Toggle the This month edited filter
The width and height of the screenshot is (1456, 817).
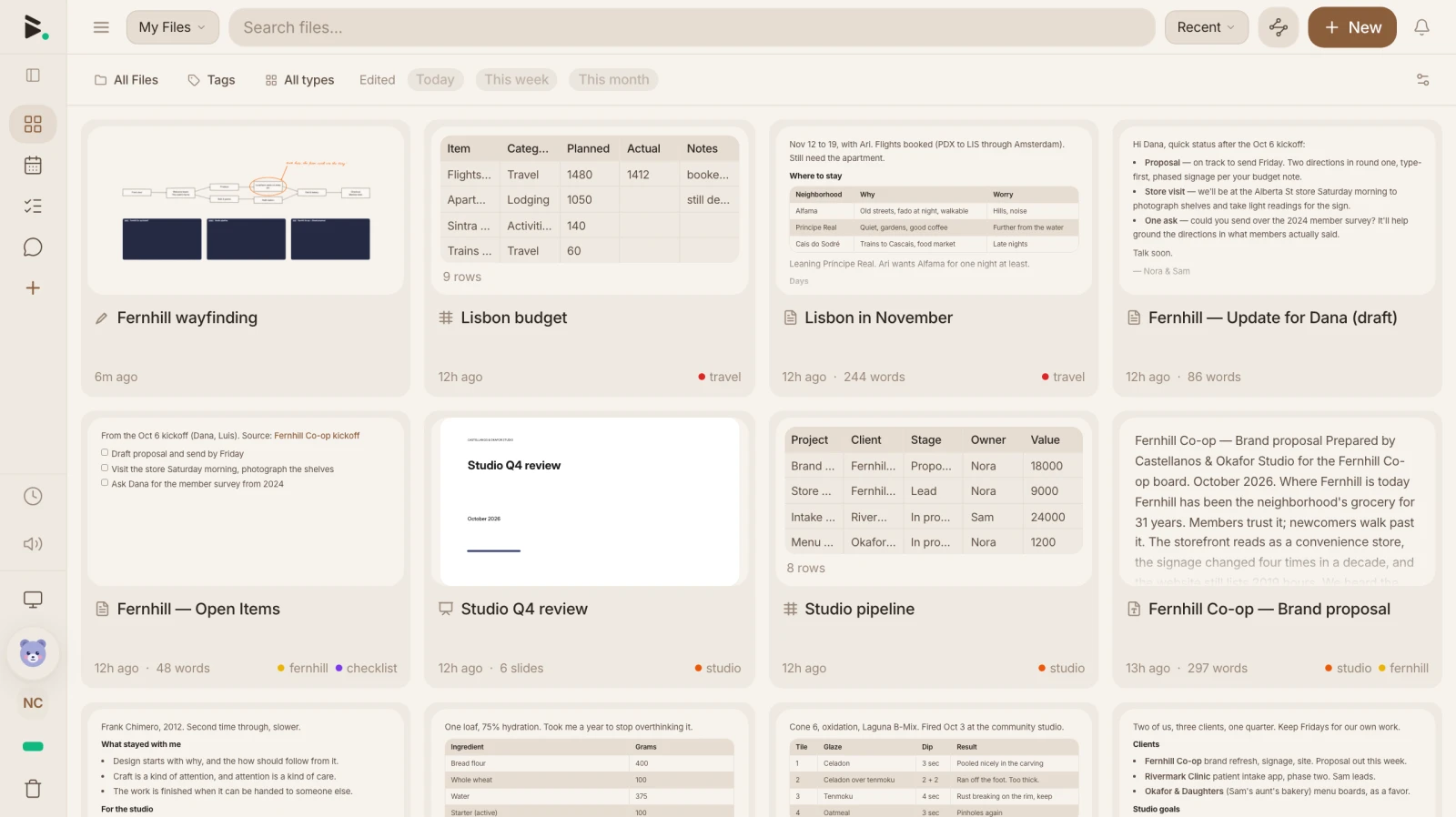coord(614,80)
